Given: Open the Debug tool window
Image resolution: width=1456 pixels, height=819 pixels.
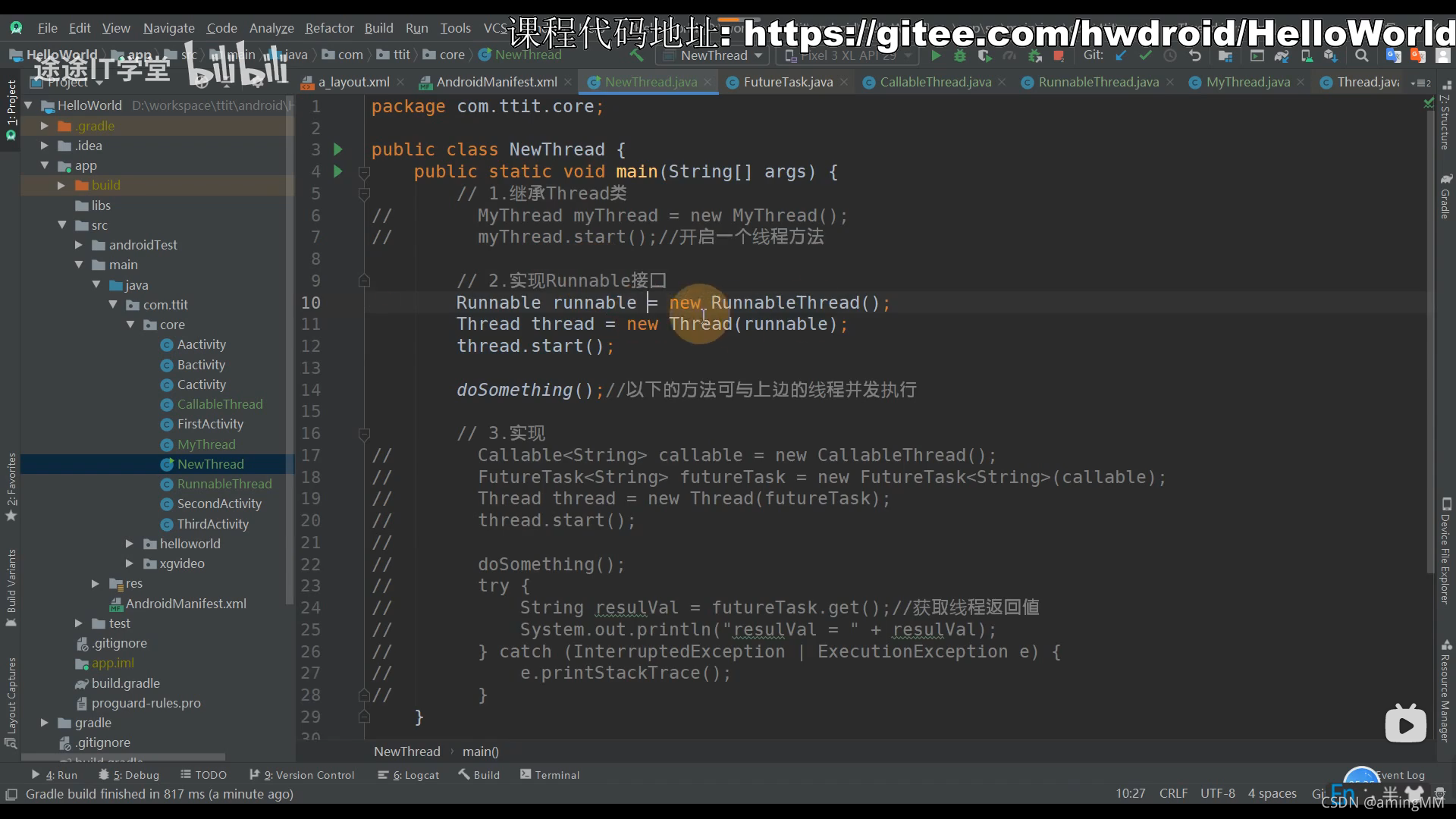Looking at the screenshot, I should [x=129, y=775].
